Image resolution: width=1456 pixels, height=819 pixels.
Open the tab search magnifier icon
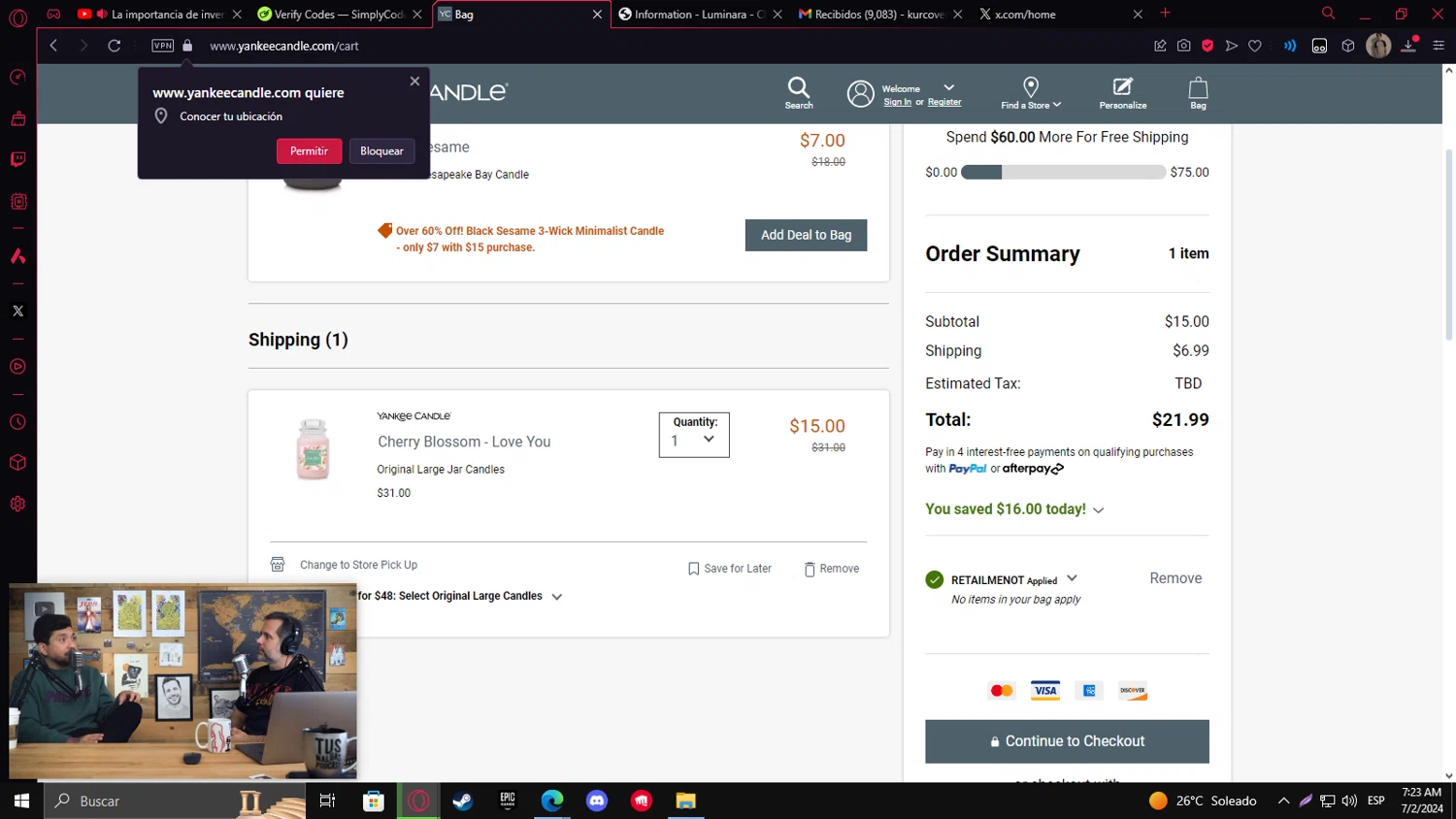pos(1328,14)
